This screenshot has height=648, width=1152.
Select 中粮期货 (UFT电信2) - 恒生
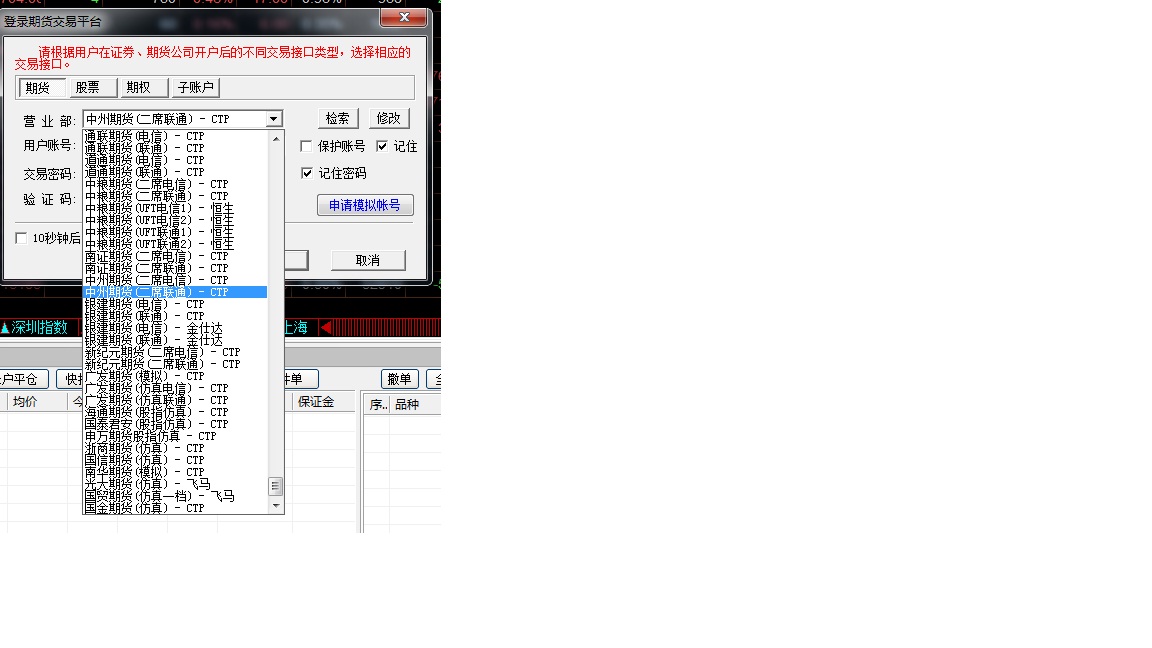(x=175, y=220)
